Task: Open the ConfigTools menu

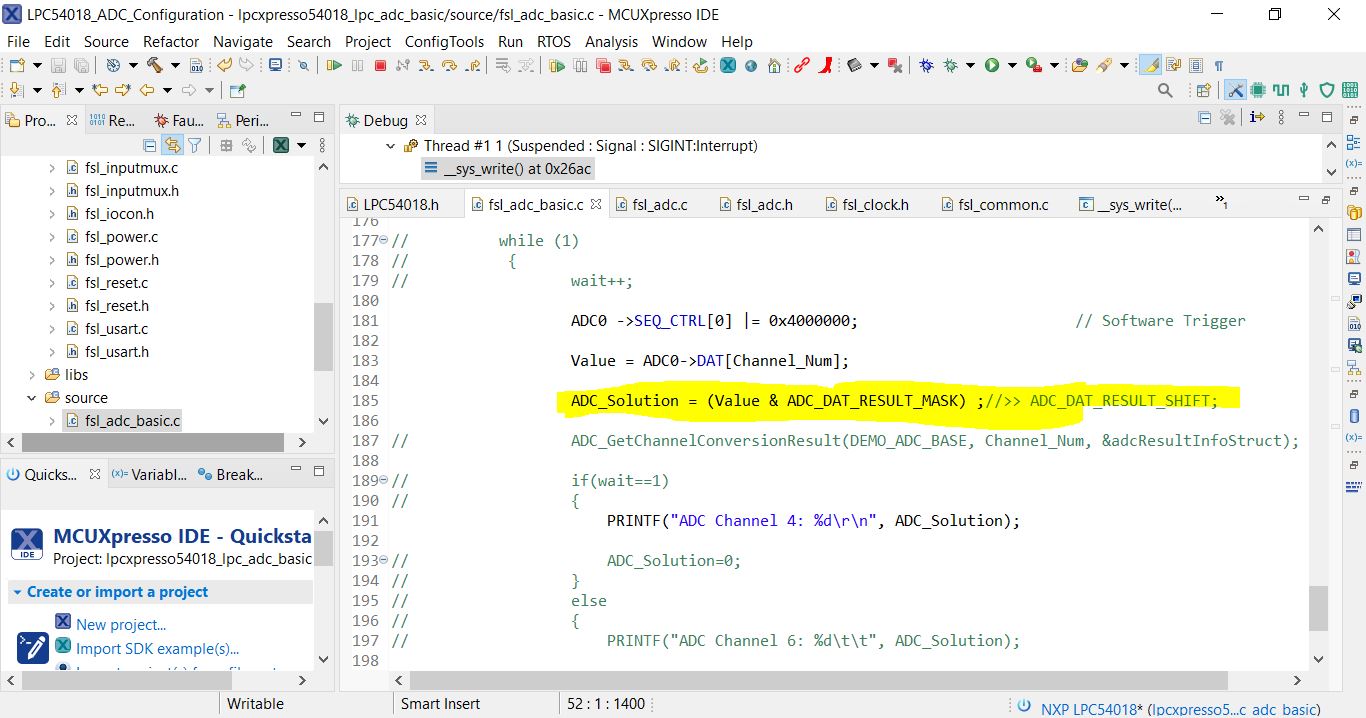Action: tap(444, 42)
